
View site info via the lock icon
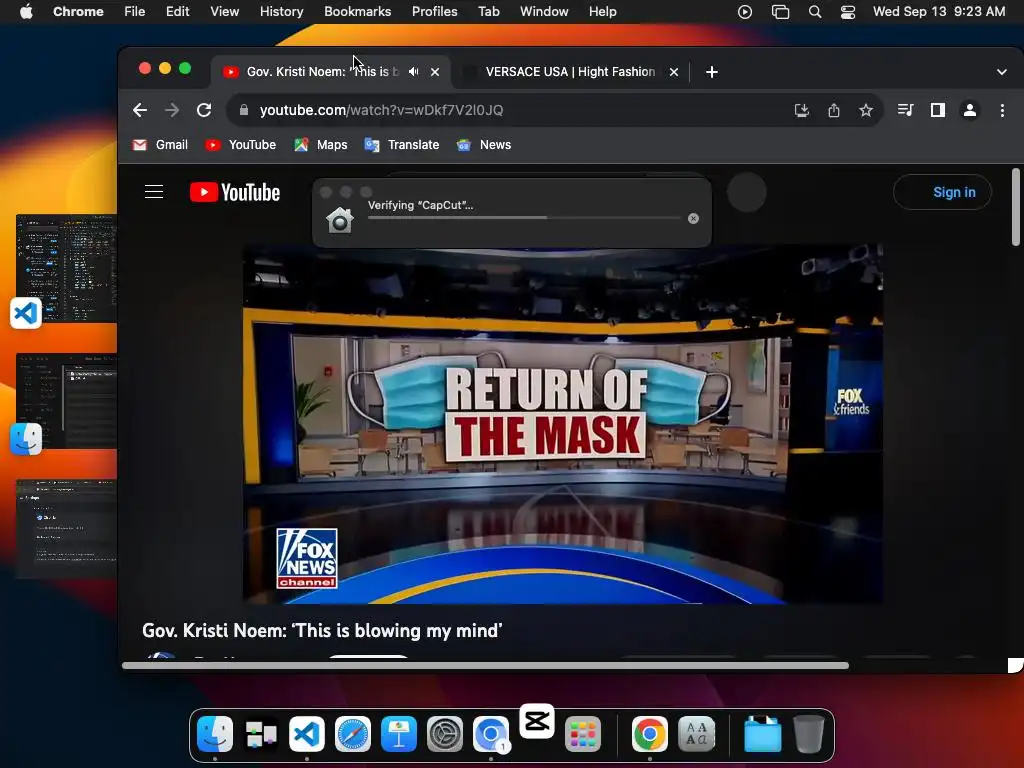(244, 110)
